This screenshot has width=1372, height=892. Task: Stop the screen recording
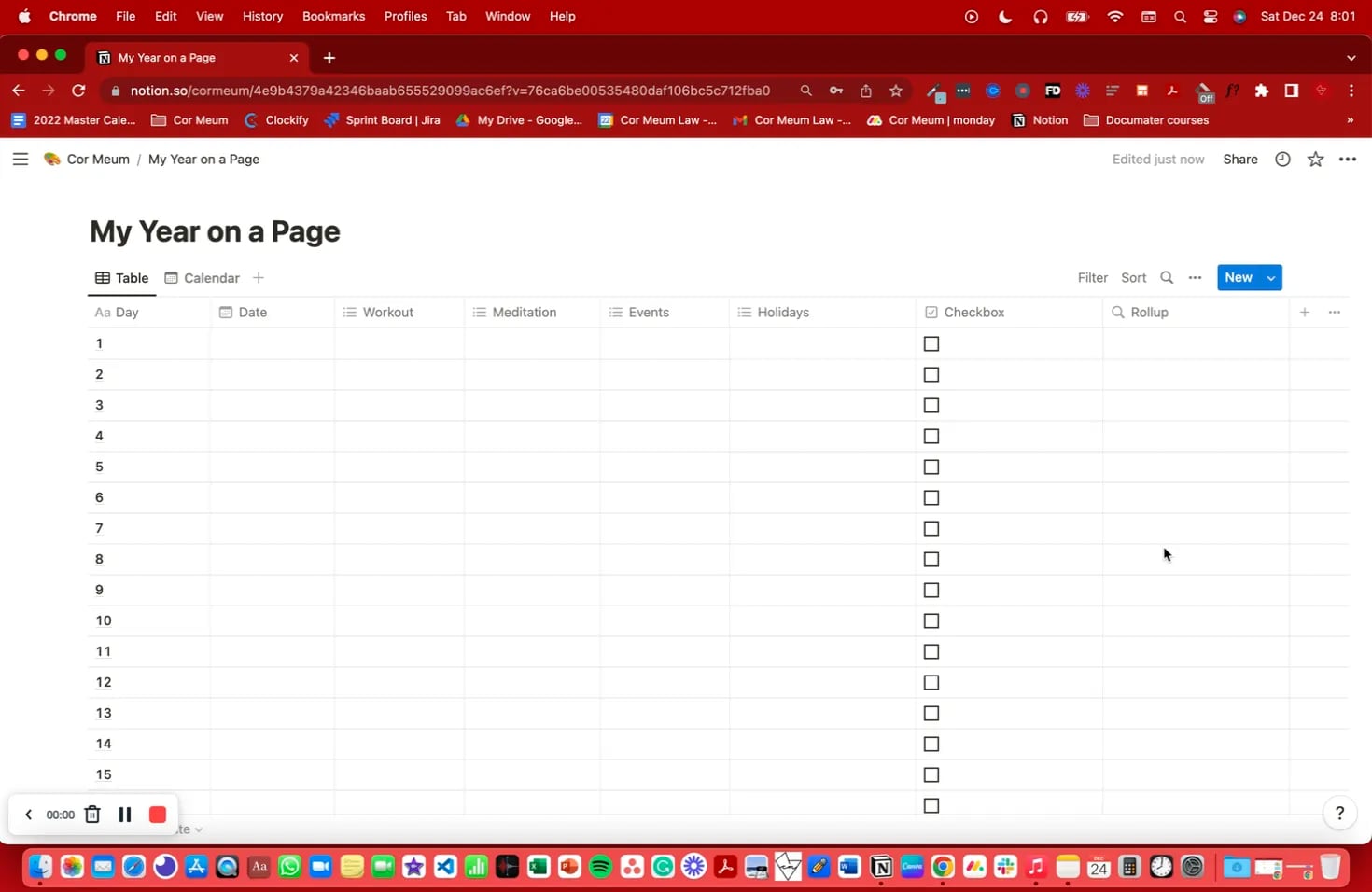tap(158, 815)
